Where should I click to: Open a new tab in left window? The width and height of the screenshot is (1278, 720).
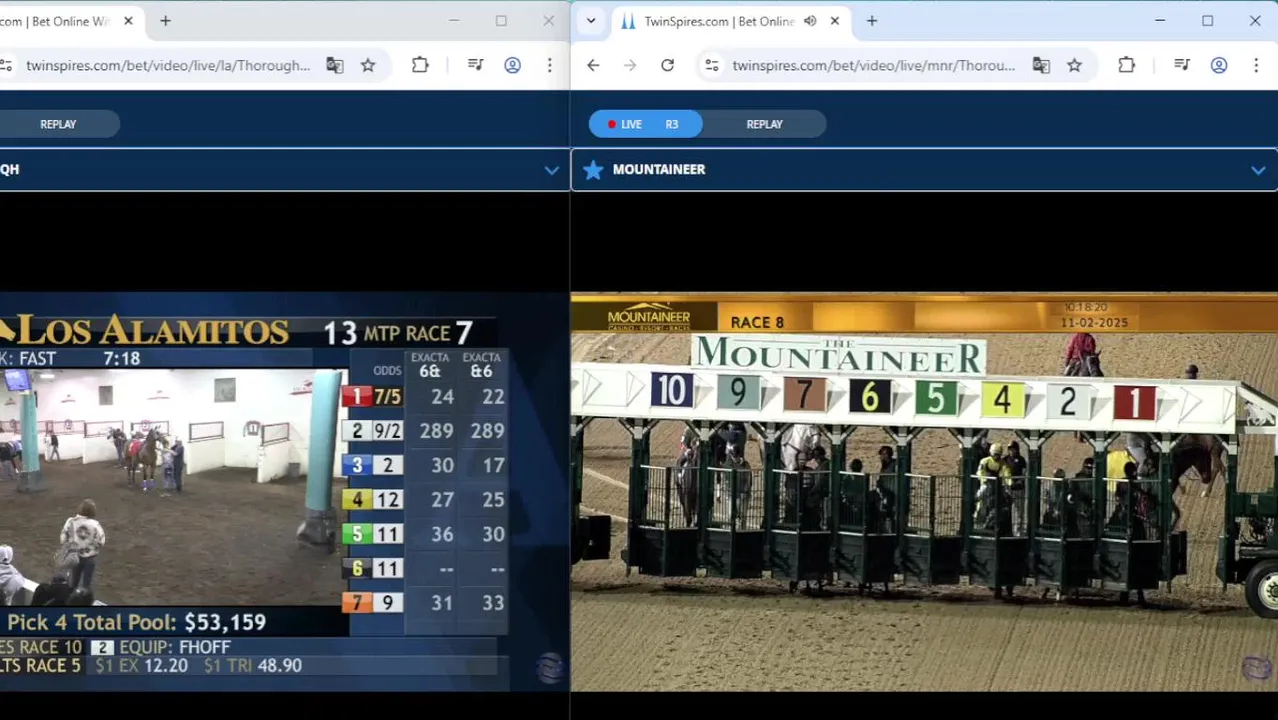[x=165, y=21]
